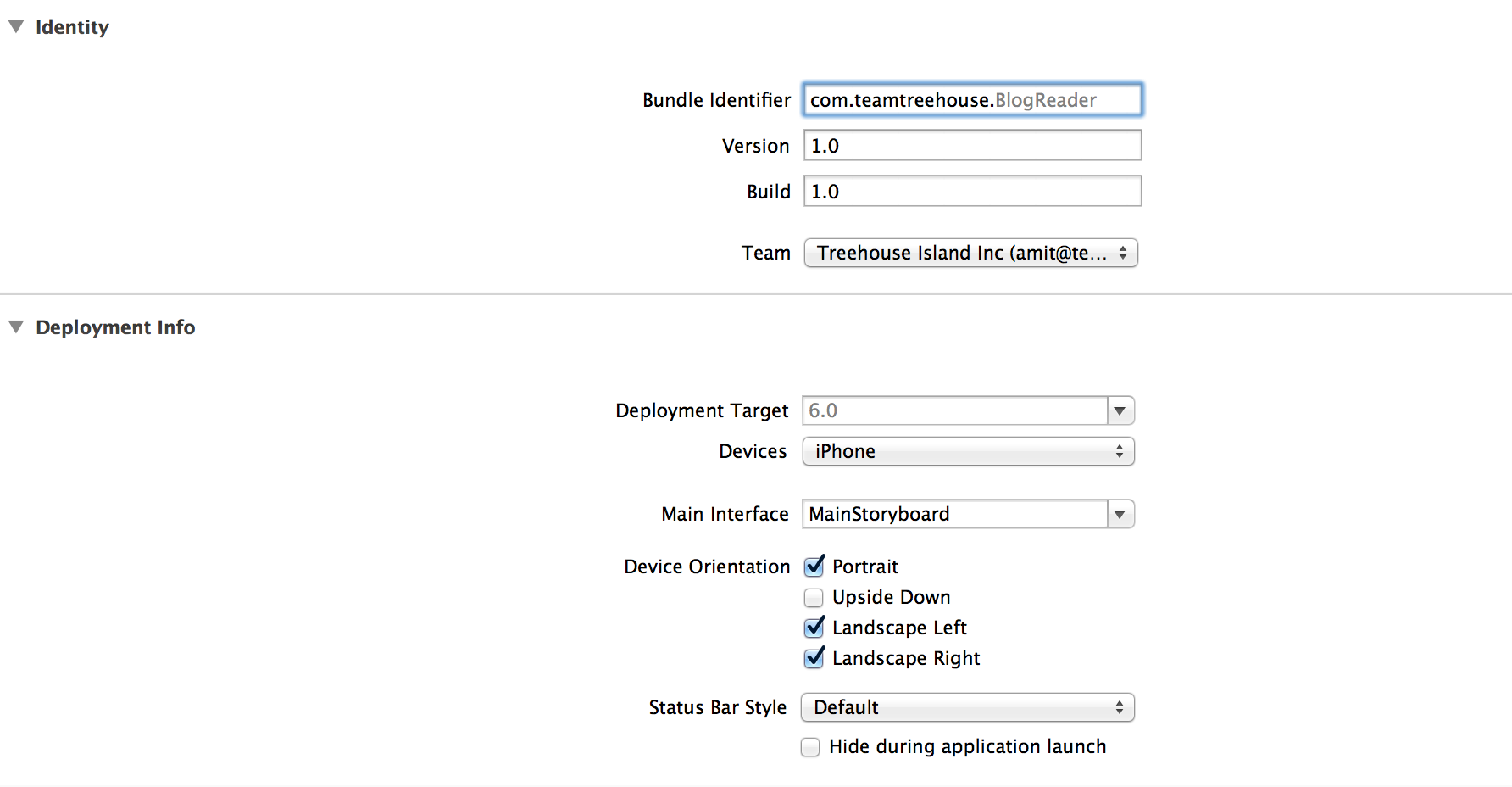
Task: Uncheck the Portrait orientation checkbox
Action: [x=814, y=567]
